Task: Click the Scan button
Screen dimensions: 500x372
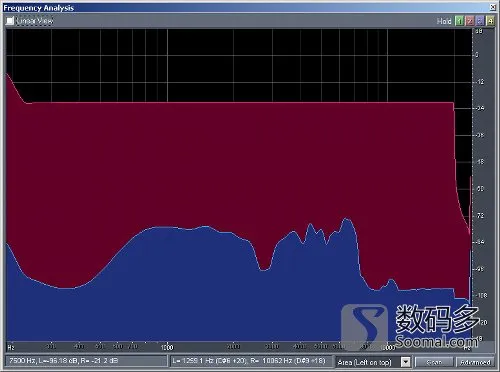Action: point(434,362)
